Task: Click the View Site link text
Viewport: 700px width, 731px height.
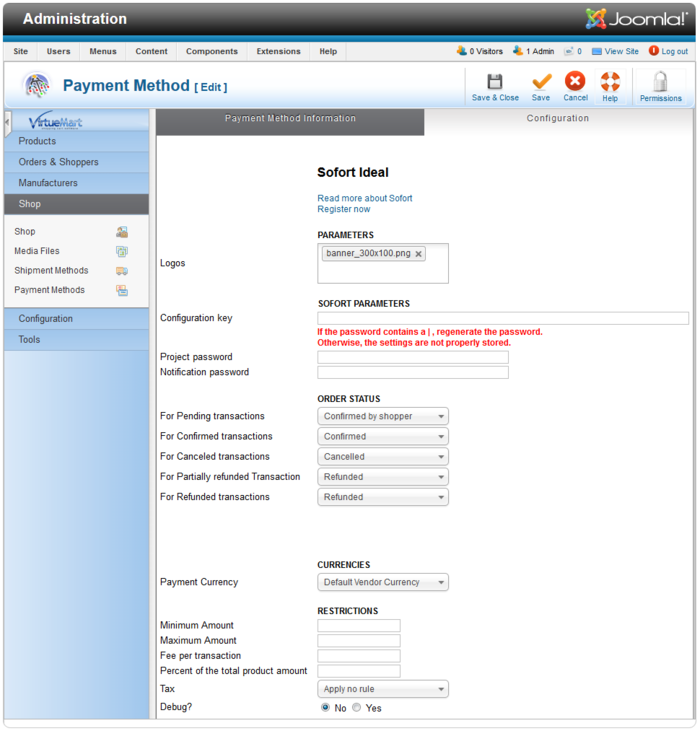Action: [622, 51]
